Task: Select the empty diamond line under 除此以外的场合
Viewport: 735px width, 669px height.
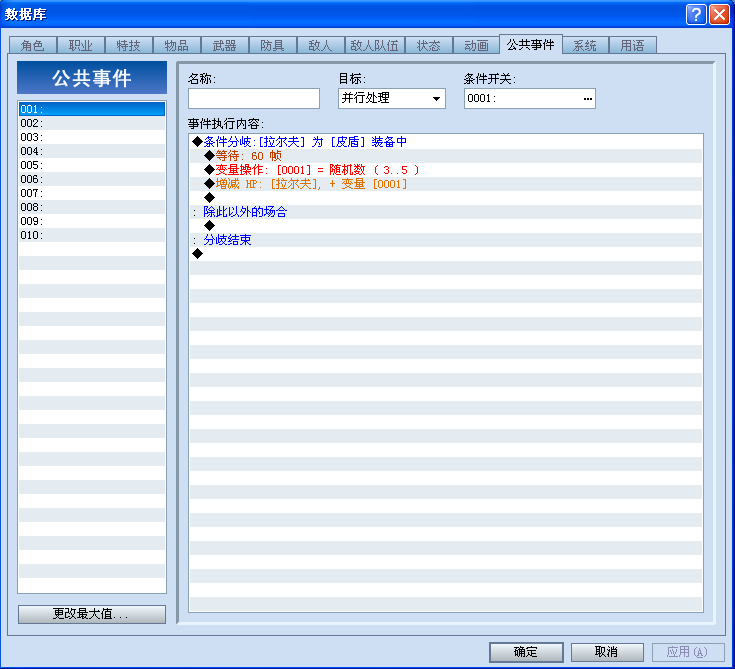Action: pyautogui.click(x=446, y=226)
